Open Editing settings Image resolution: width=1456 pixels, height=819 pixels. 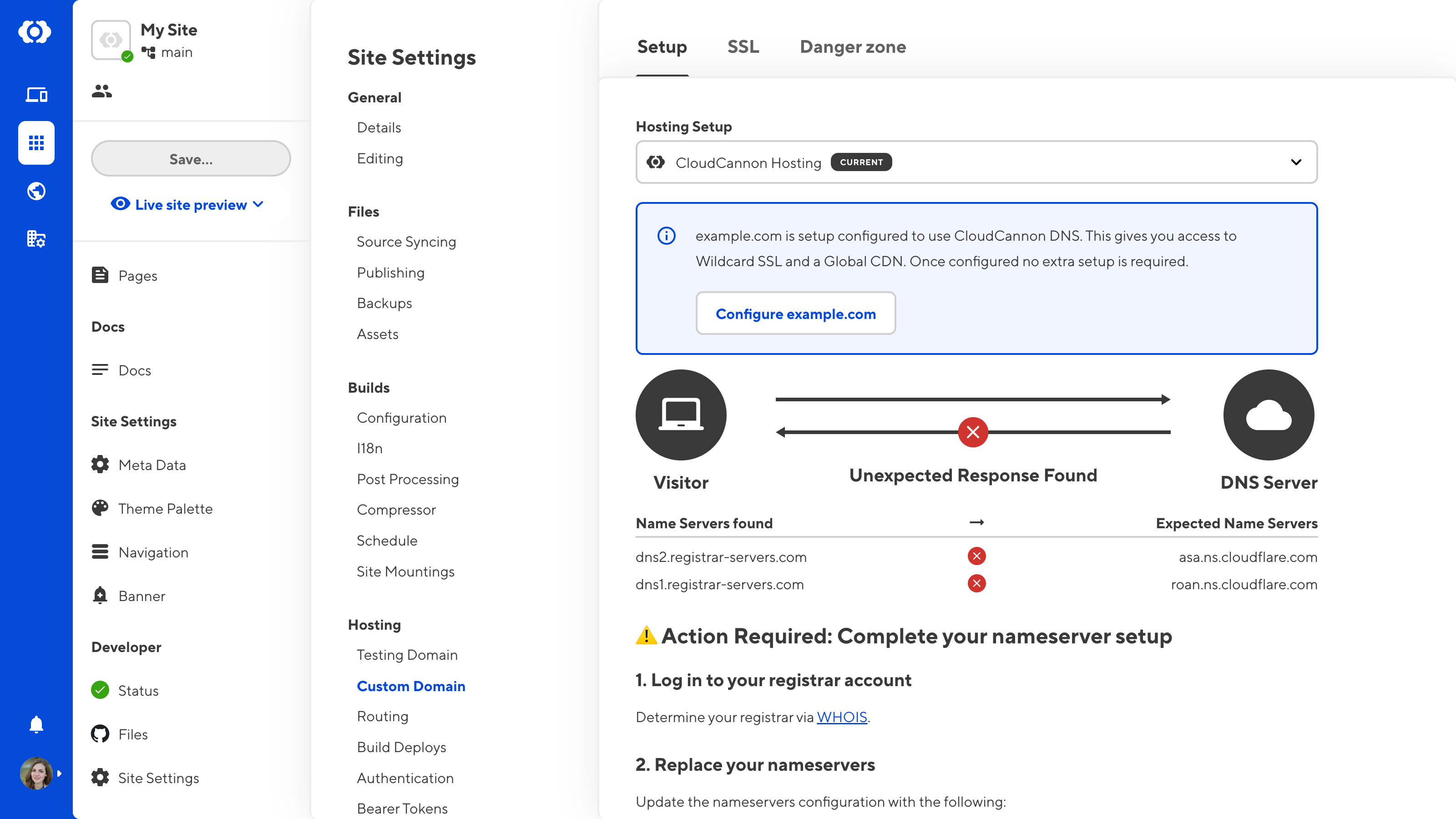(380, 158)
